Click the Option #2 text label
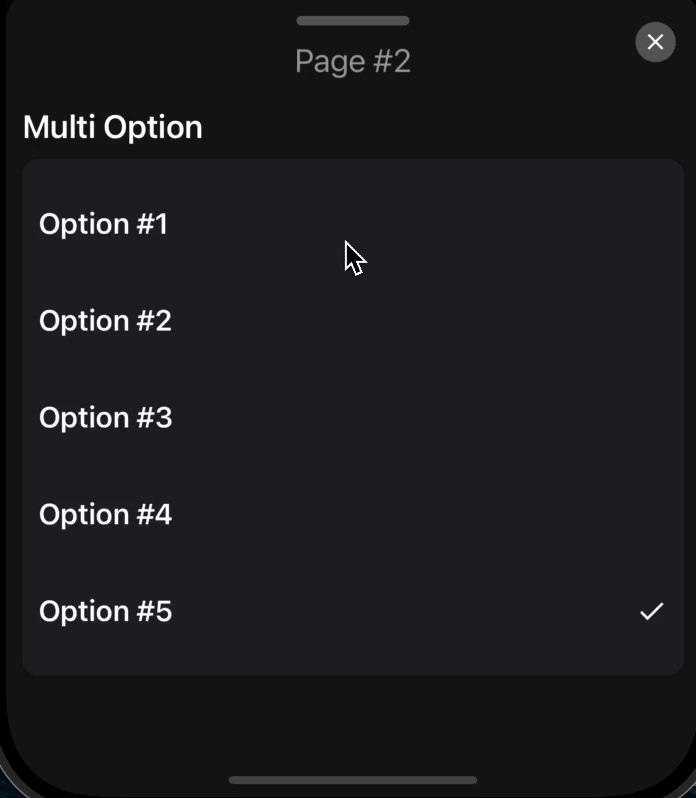Viewport: 696px width, 798px height. click(x=105, y=321)
